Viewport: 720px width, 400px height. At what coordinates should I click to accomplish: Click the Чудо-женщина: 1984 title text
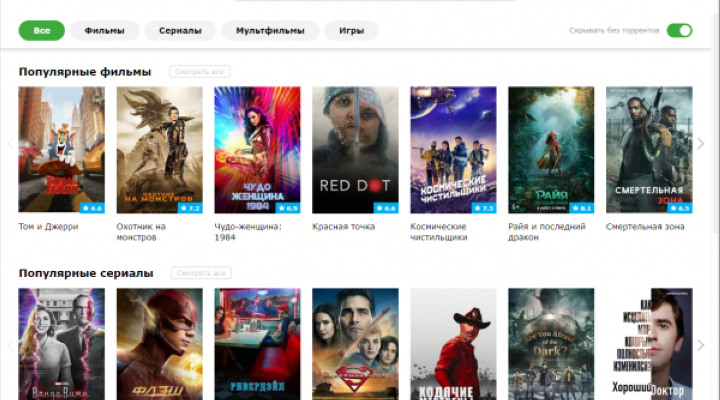click(x=248, y=232)
